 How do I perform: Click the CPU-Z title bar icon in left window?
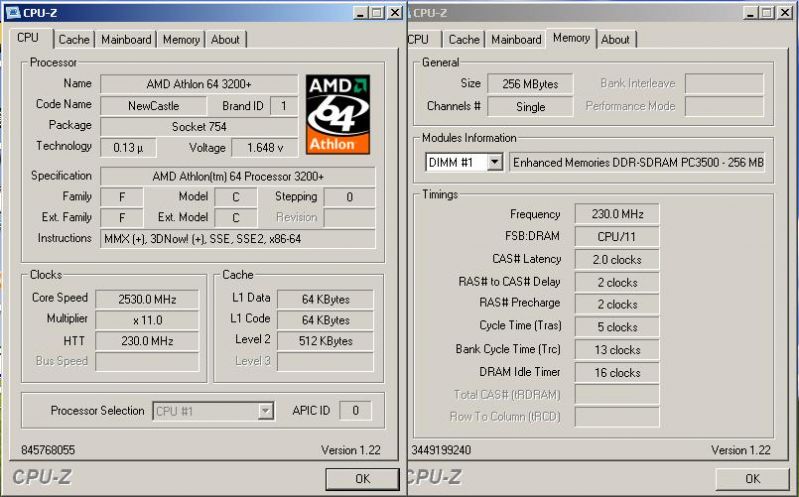[13, 12]
